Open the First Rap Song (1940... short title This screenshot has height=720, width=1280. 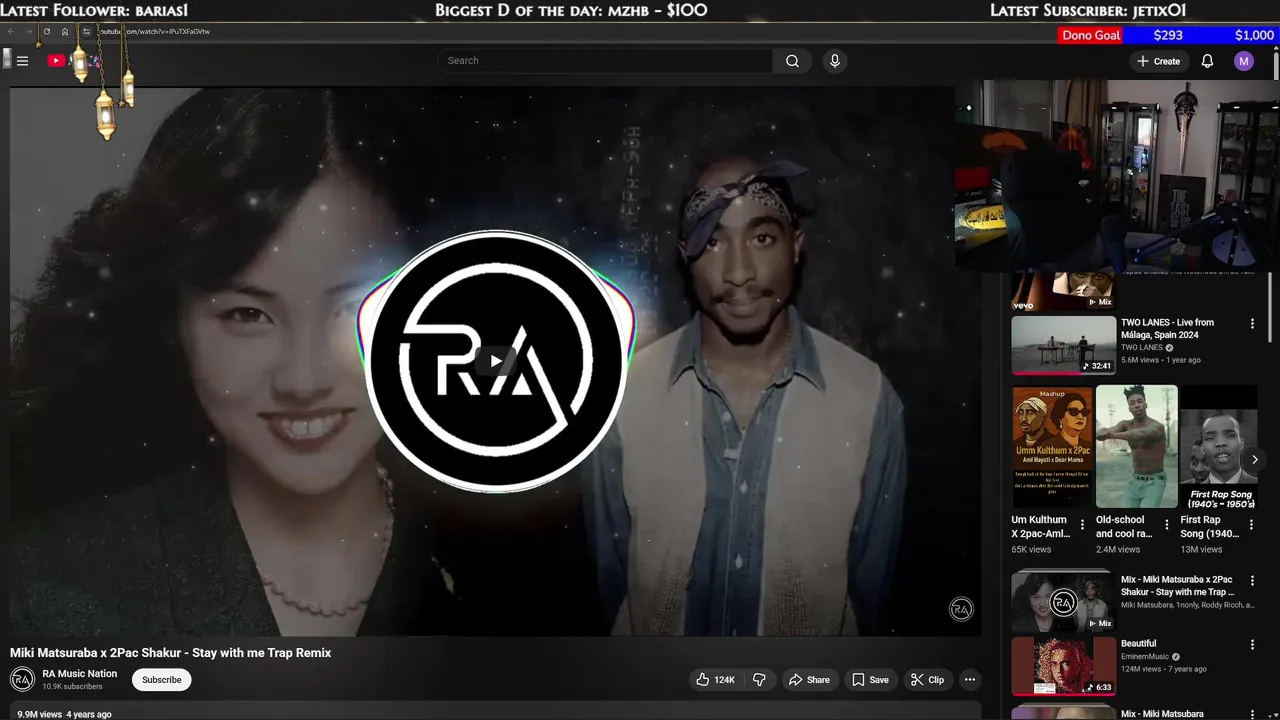click(x=1210, y=527)
